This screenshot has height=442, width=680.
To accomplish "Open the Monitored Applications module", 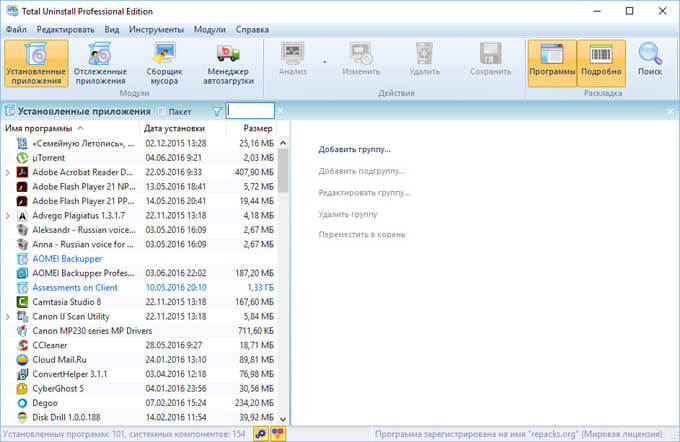I will (x=100, y=63).
